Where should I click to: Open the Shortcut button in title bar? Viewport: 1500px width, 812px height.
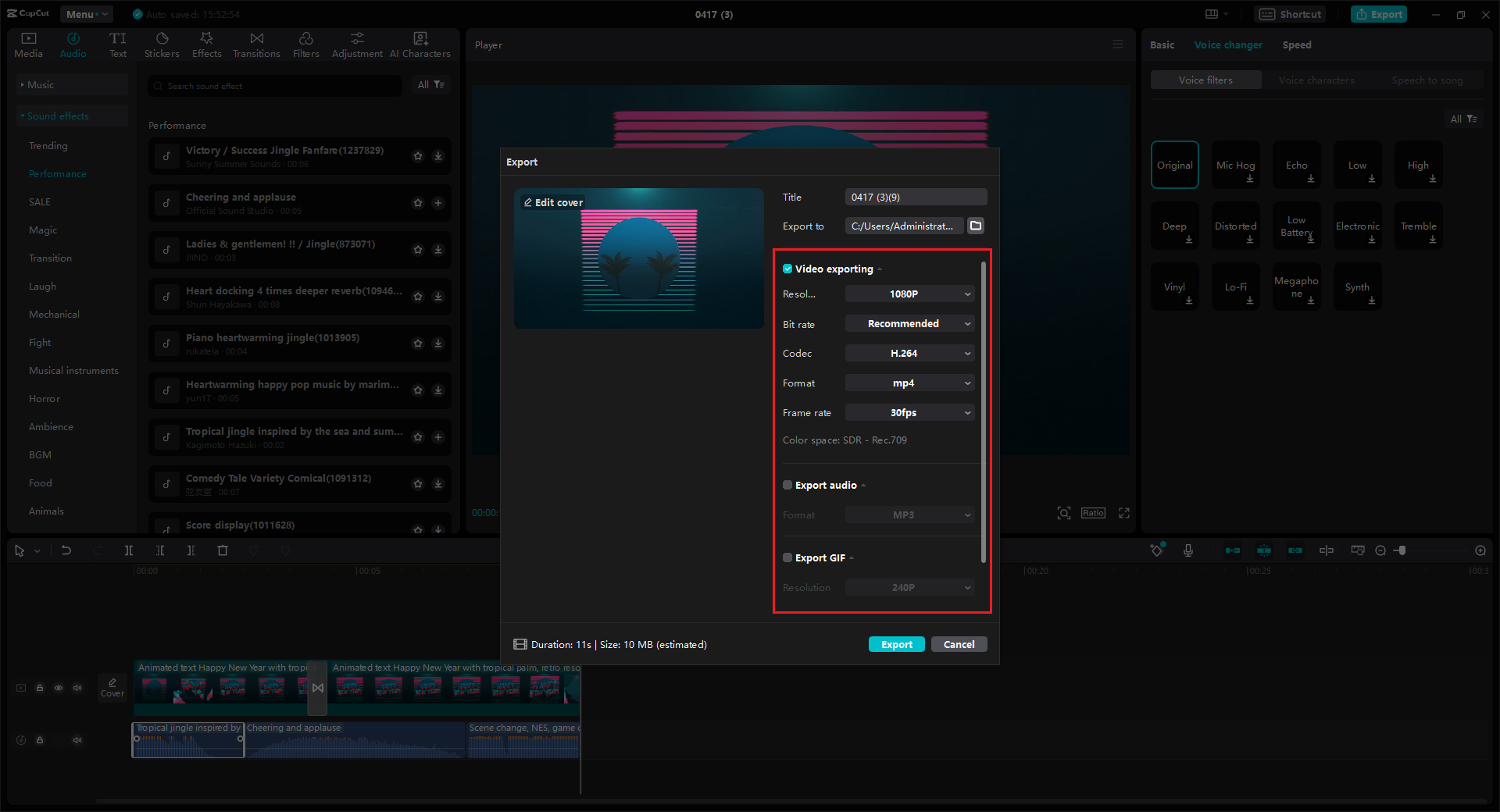[1291, 14]
